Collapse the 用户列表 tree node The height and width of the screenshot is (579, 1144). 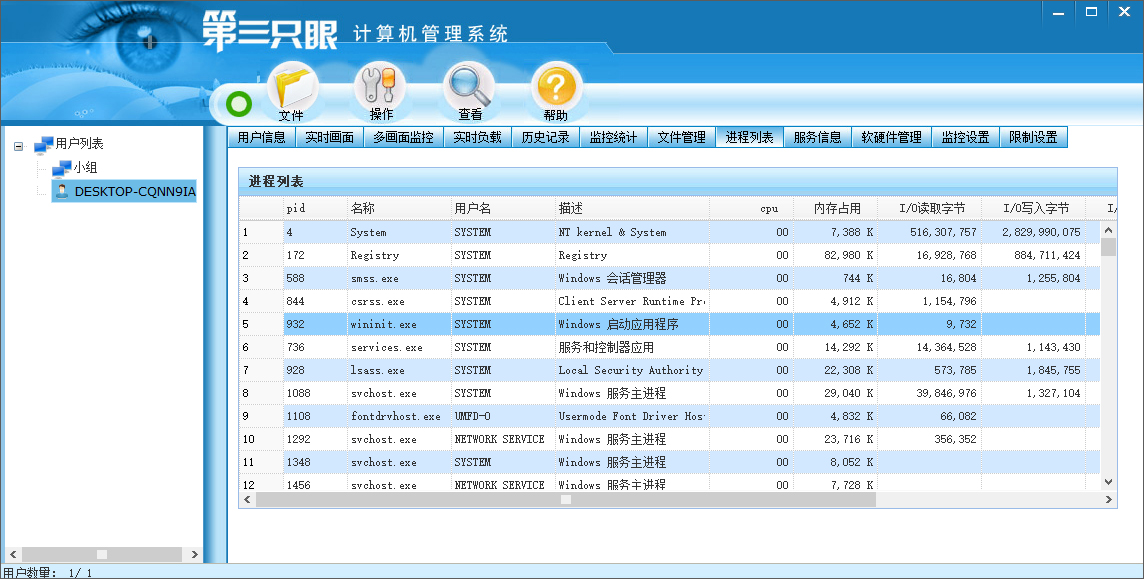pyautogui.click(x=18, y=146)
